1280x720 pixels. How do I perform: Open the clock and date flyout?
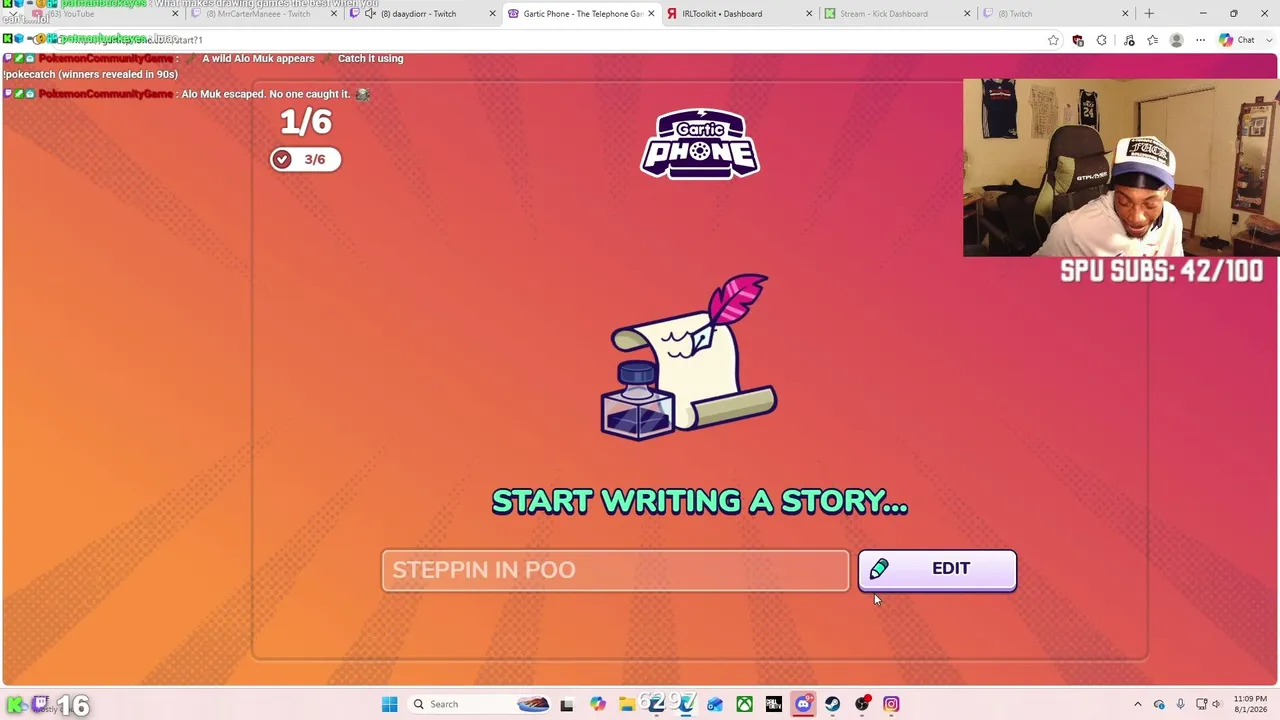pos(1250,704)
